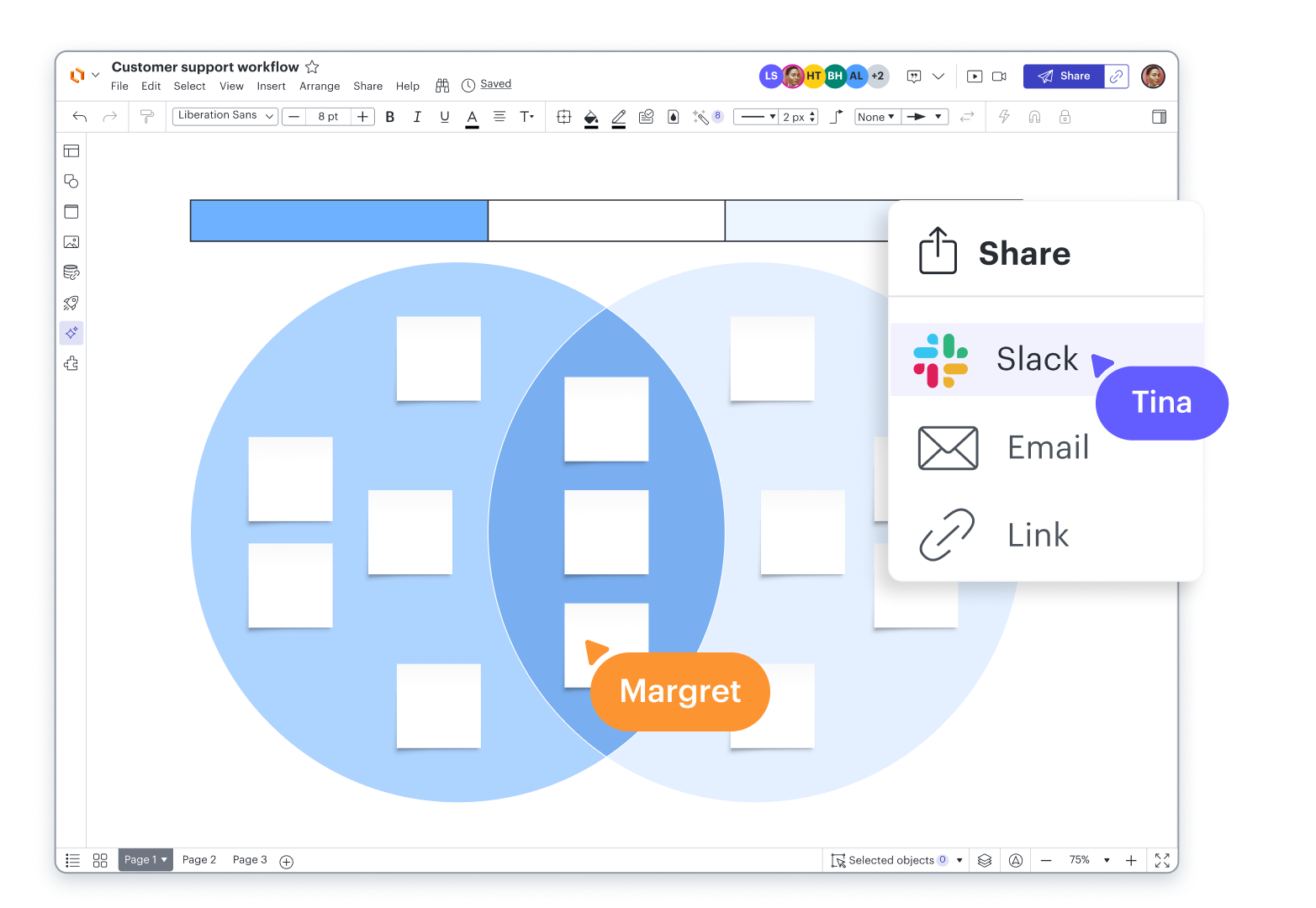1316x908 pixels.
Task: Open the comments speech bubble icon
Action: (x=914, y=77)
